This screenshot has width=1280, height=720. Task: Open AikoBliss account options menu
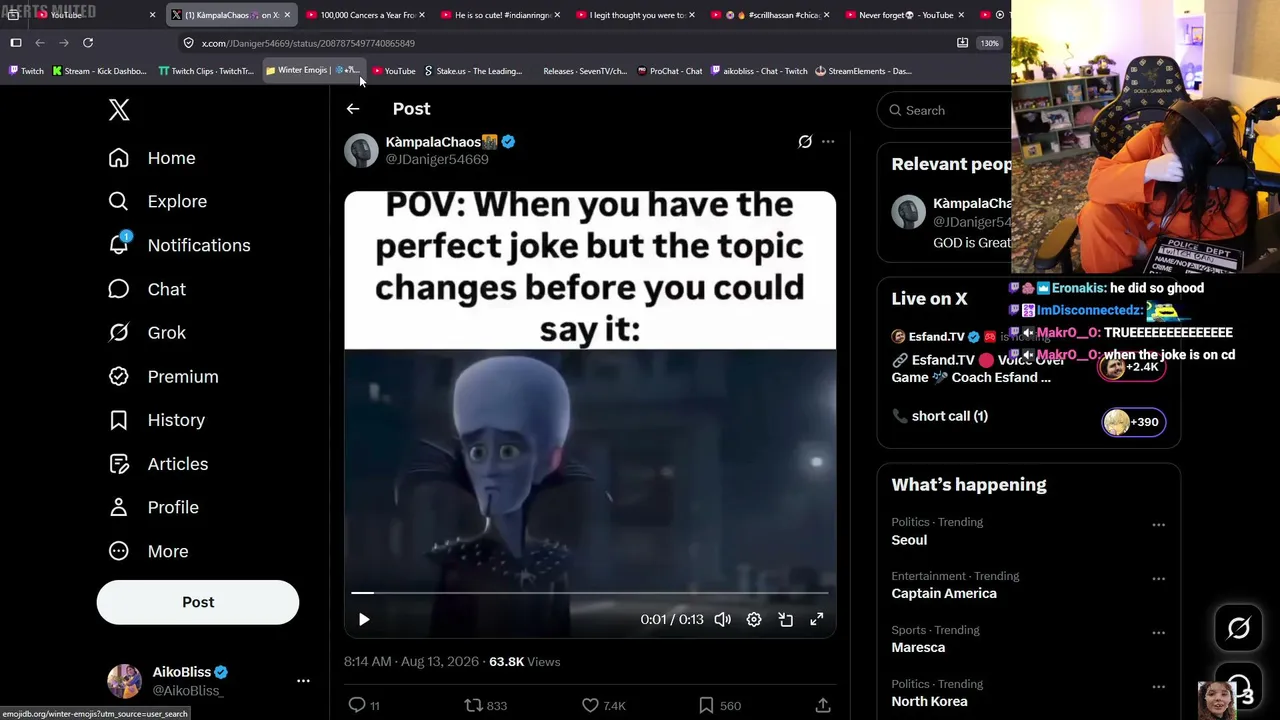(x=303, y=681)
